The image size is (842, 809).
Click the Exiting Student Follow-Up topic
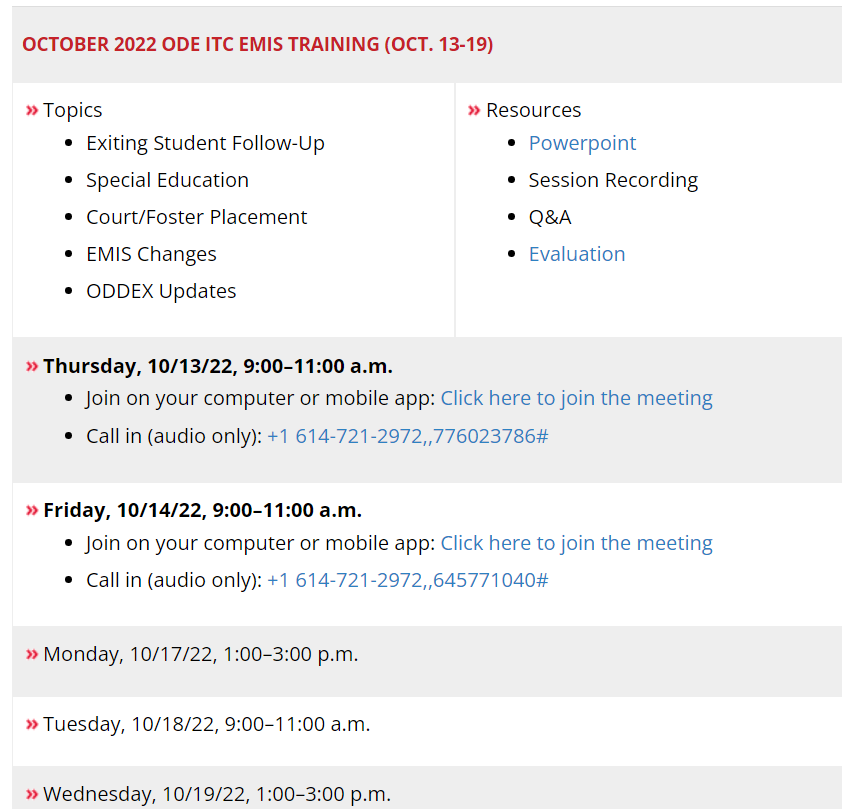[x=205, y=143]
